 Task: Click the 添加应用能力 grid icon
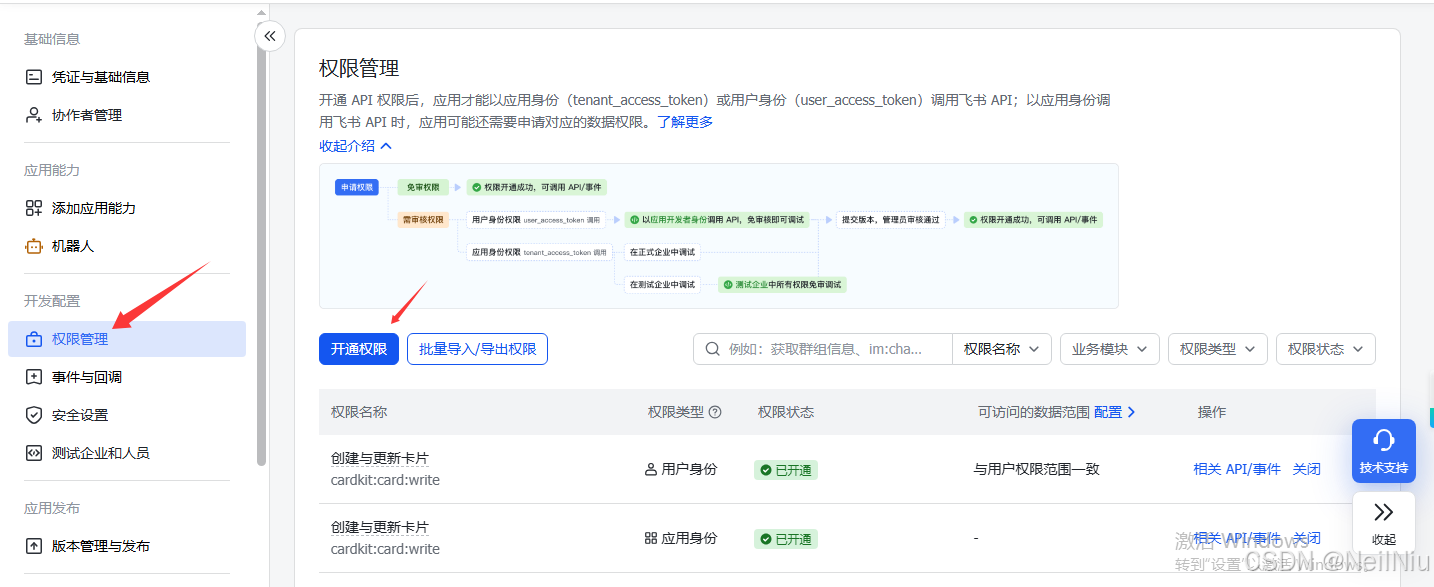[x=34, y=208]
